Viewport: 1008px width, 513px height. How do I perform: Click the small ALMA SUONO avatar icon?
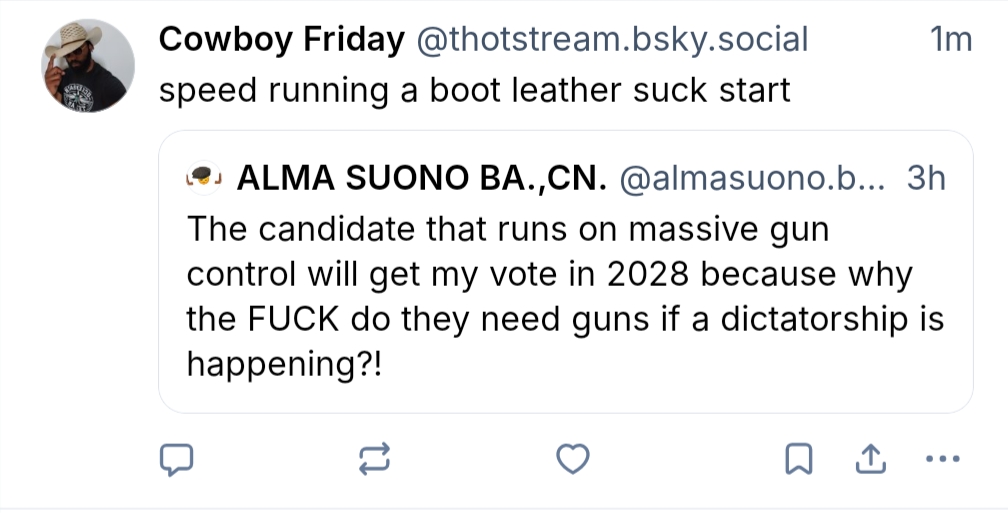click(x=204, y=179)
